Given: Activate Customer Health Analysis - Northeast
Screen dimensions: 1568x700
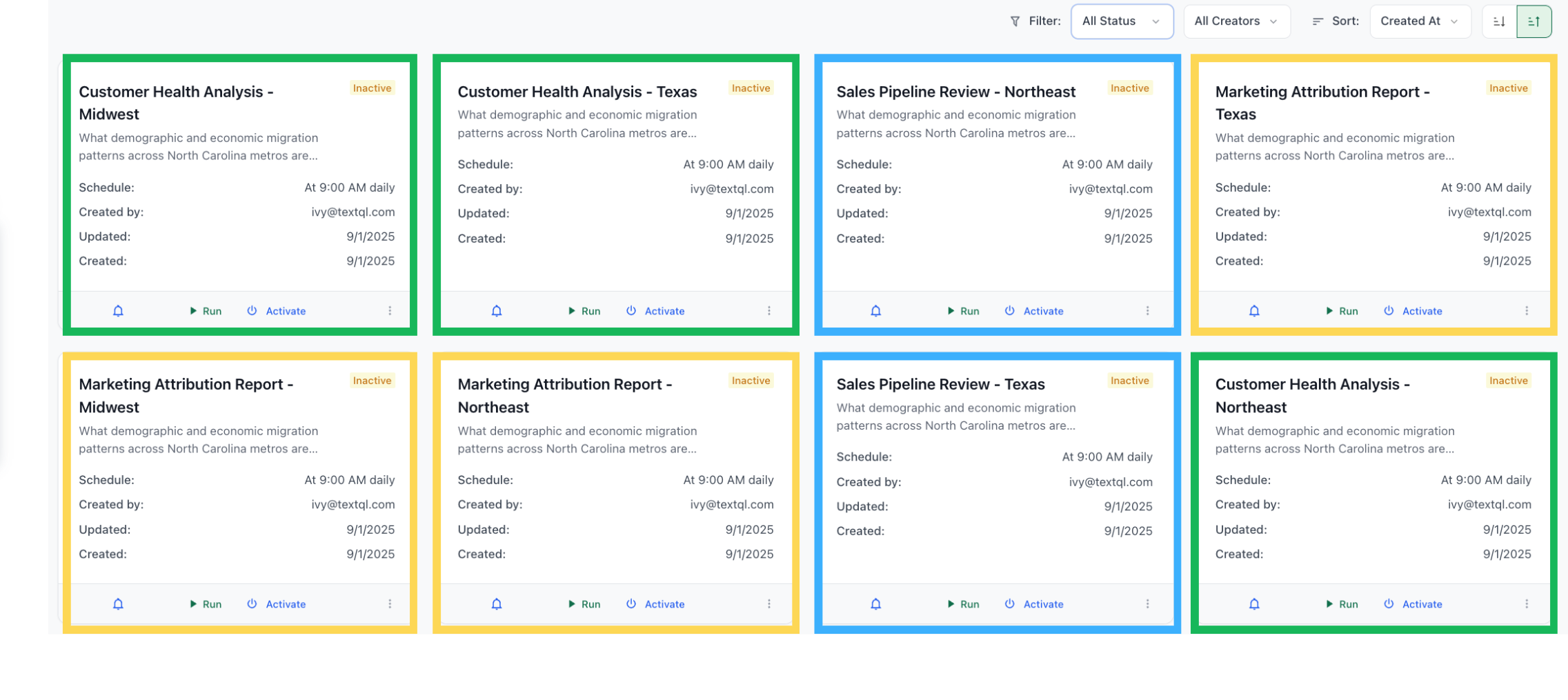Looking at the screenshot, I should (1413, 604).
